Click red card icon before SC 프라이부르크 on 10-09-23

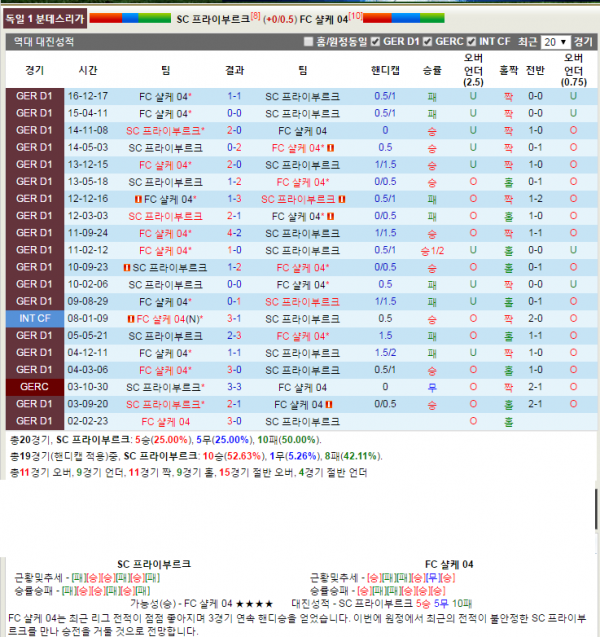(127, 267)
